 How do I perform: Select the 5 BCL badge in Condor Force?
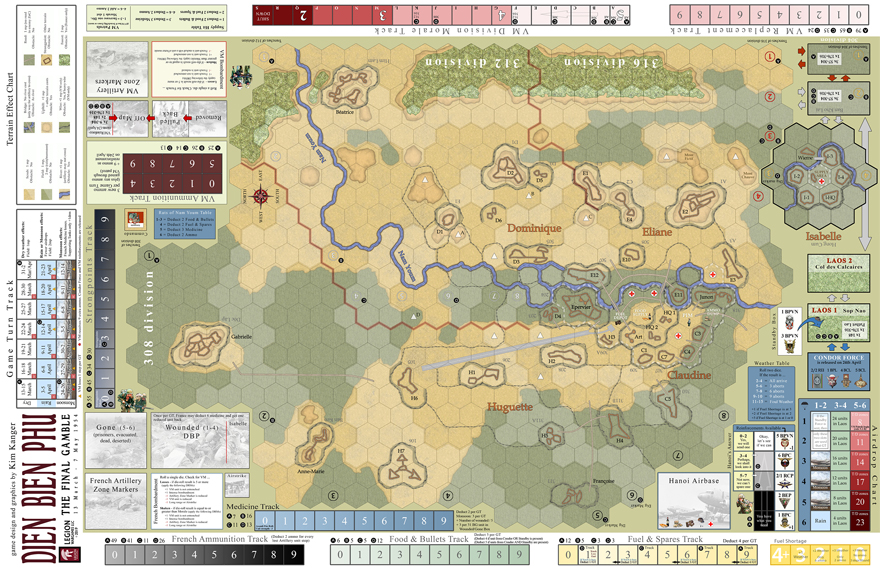(x=860, y=381)
